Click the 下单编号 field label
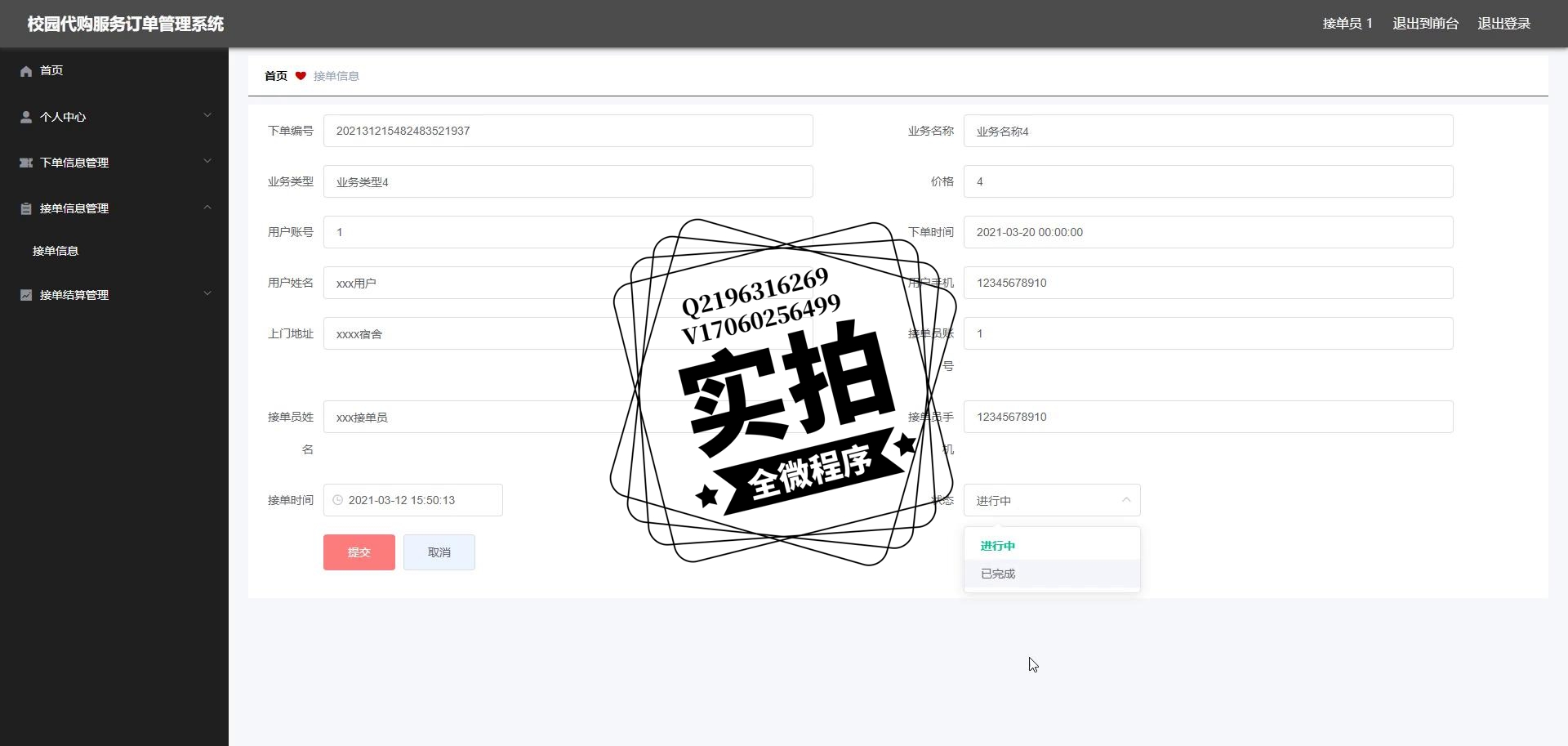The image size is (1568, 746). (291, 131)
